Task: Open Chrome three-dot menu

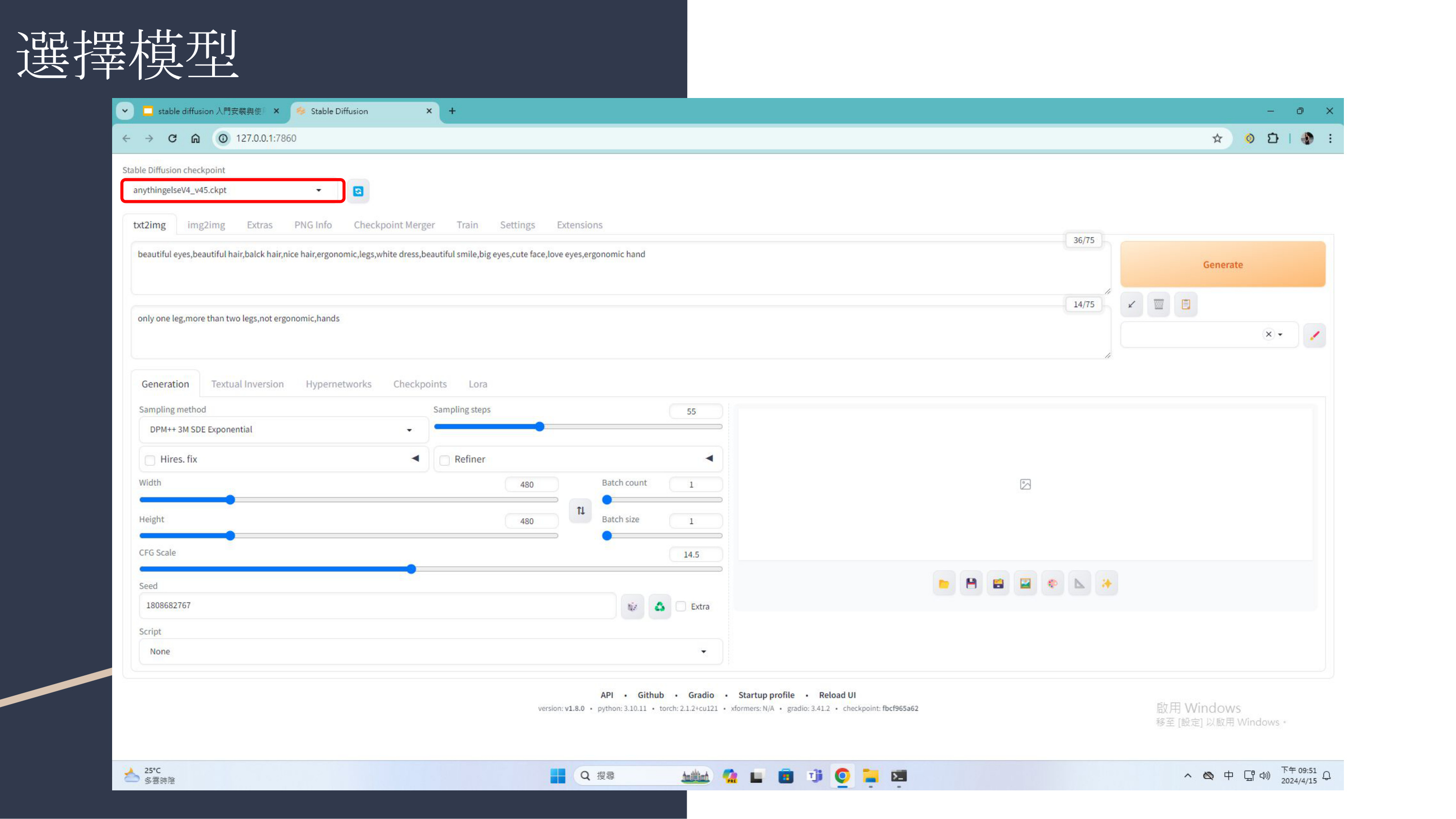Action: [1330, 138]
